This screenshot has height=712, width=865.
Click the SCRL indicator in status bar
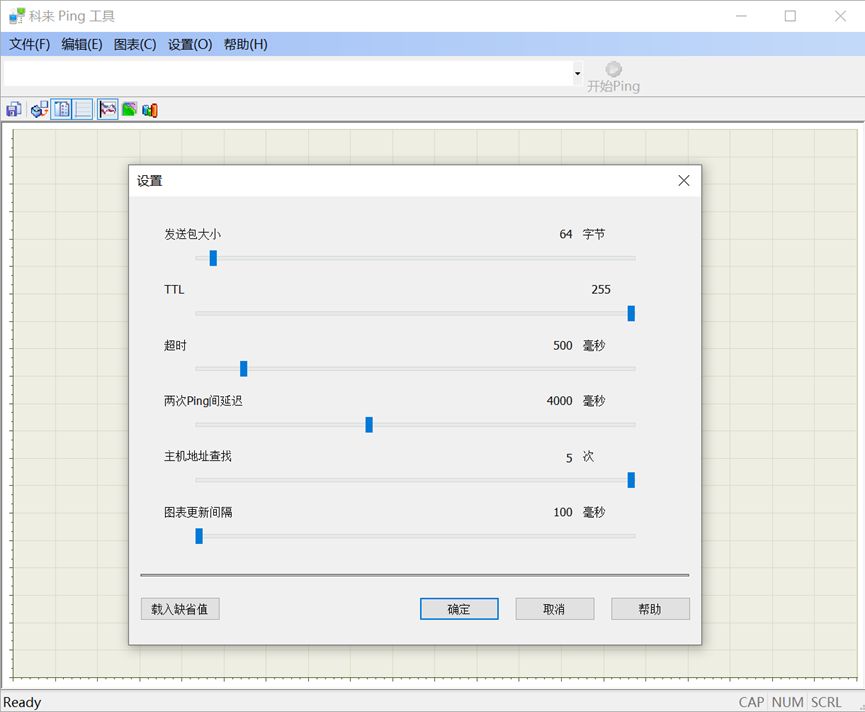point(826,702)
